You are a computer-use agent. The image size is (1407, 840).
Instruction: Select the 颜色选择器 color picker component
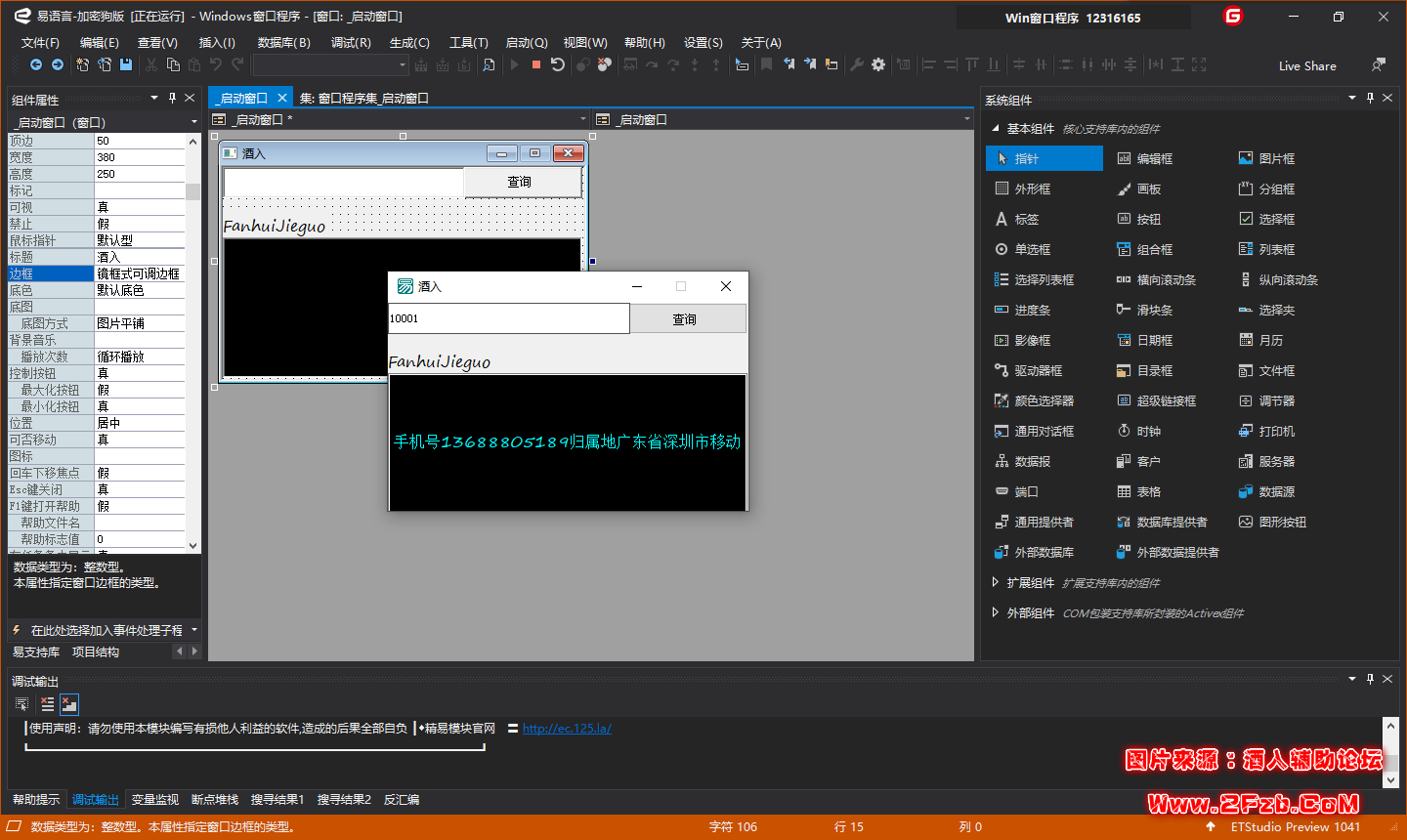tap(1035, 400)
